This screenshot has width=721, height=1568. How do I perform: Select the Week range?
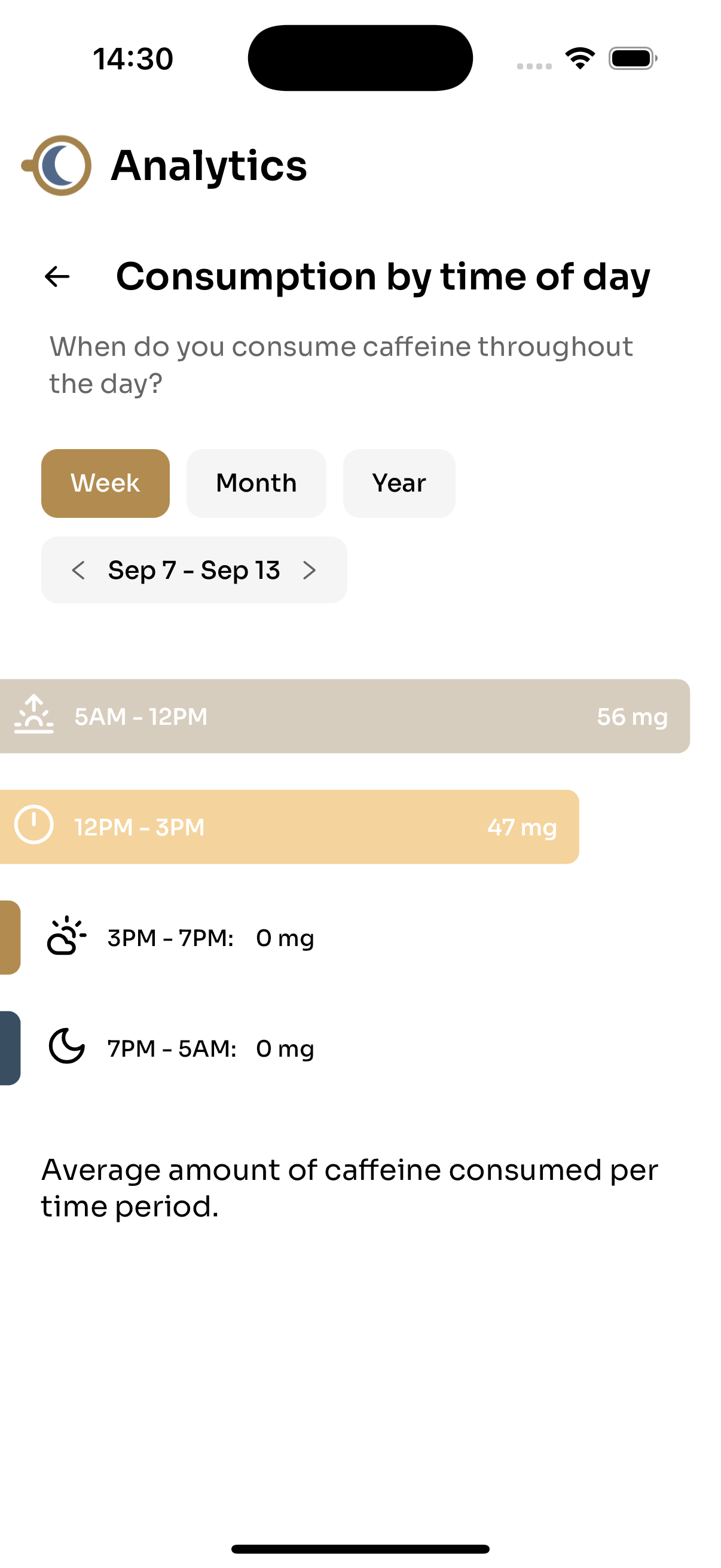tap(105, 483)
